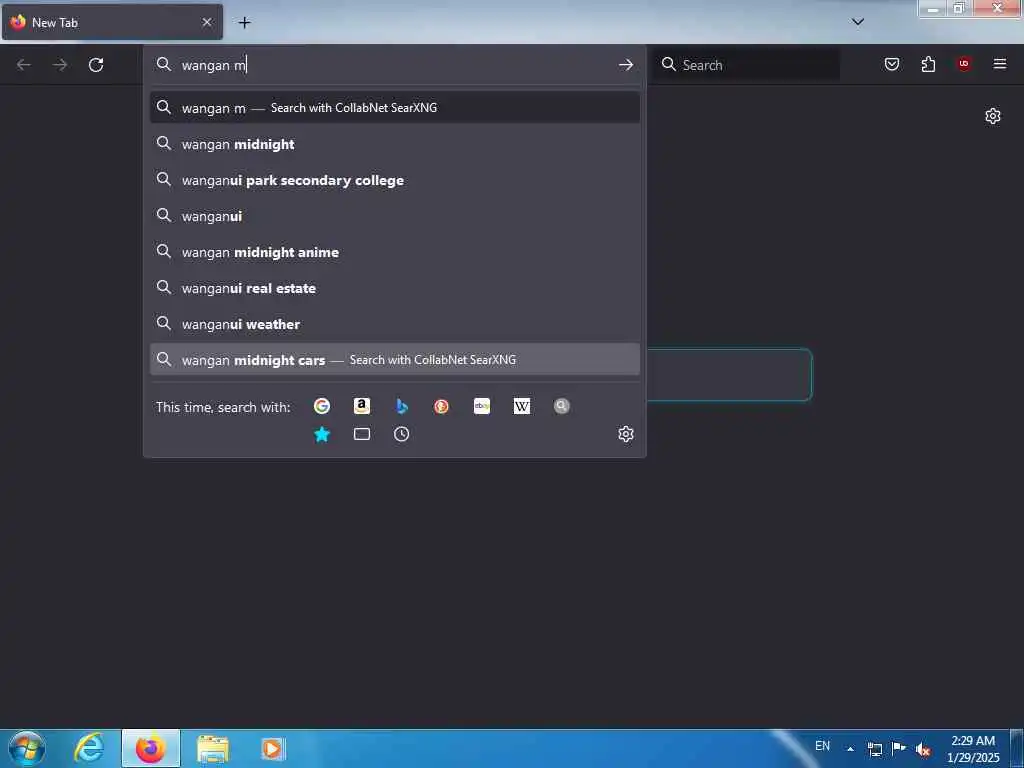Search once with Bing engine icon

pyautogui.click(x=402, y=406)
